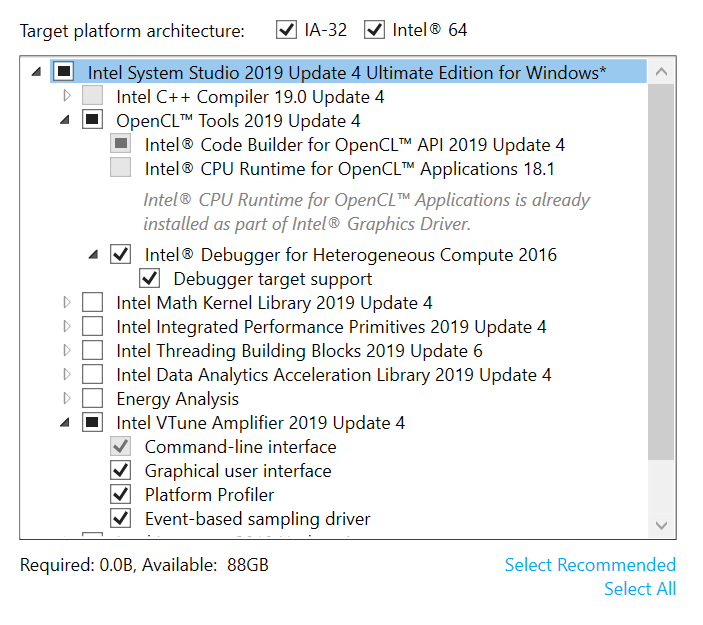Check Intel Threading Building Blocks checkbox
Viewport: 703px width, 625px height.
pos(92,350)
